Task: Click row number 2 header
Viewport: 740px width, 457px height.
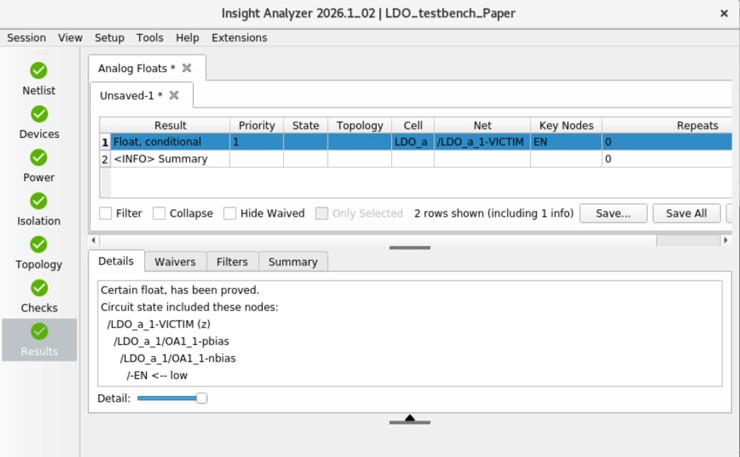Action: point(105,159)
